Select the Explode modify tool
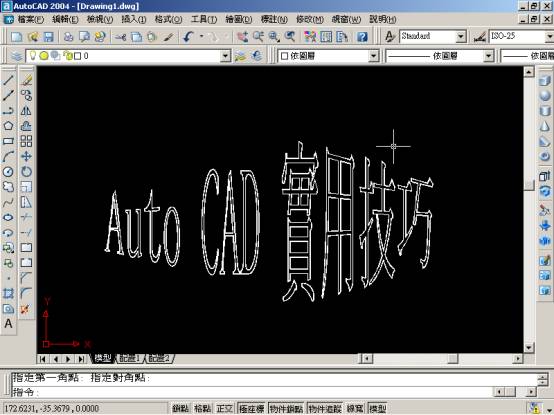This screenshot has width=554, height=415. (x=25, y=309)
